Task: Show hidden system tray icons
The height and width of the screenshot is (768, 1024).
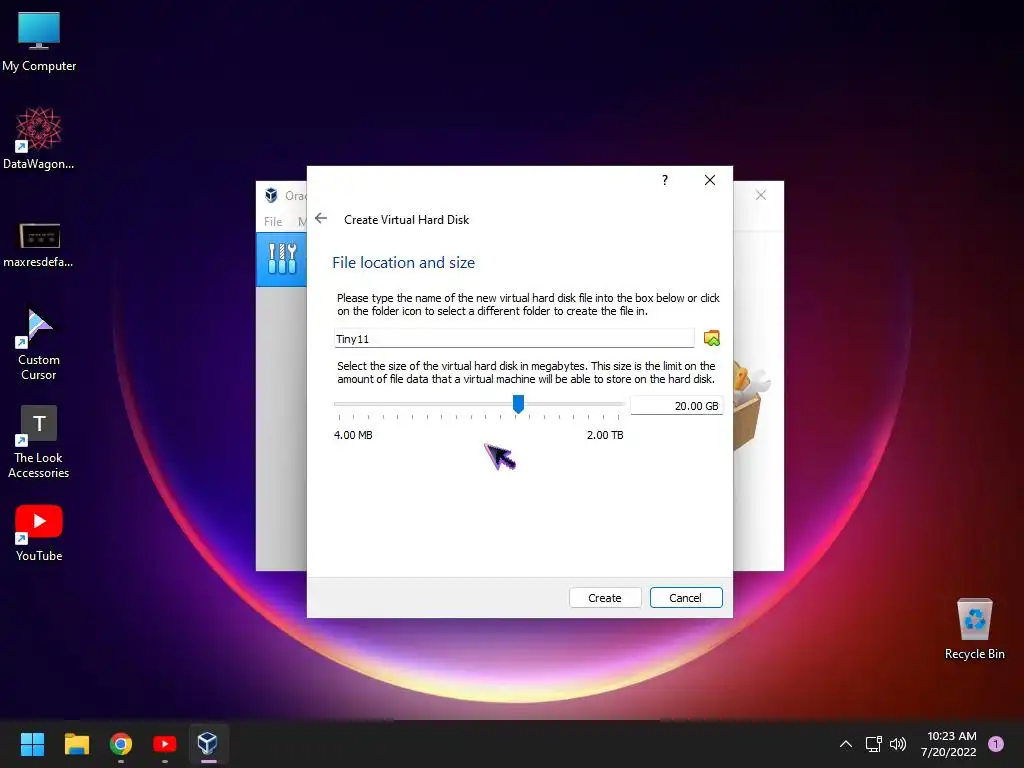Action: click(846, 744)
